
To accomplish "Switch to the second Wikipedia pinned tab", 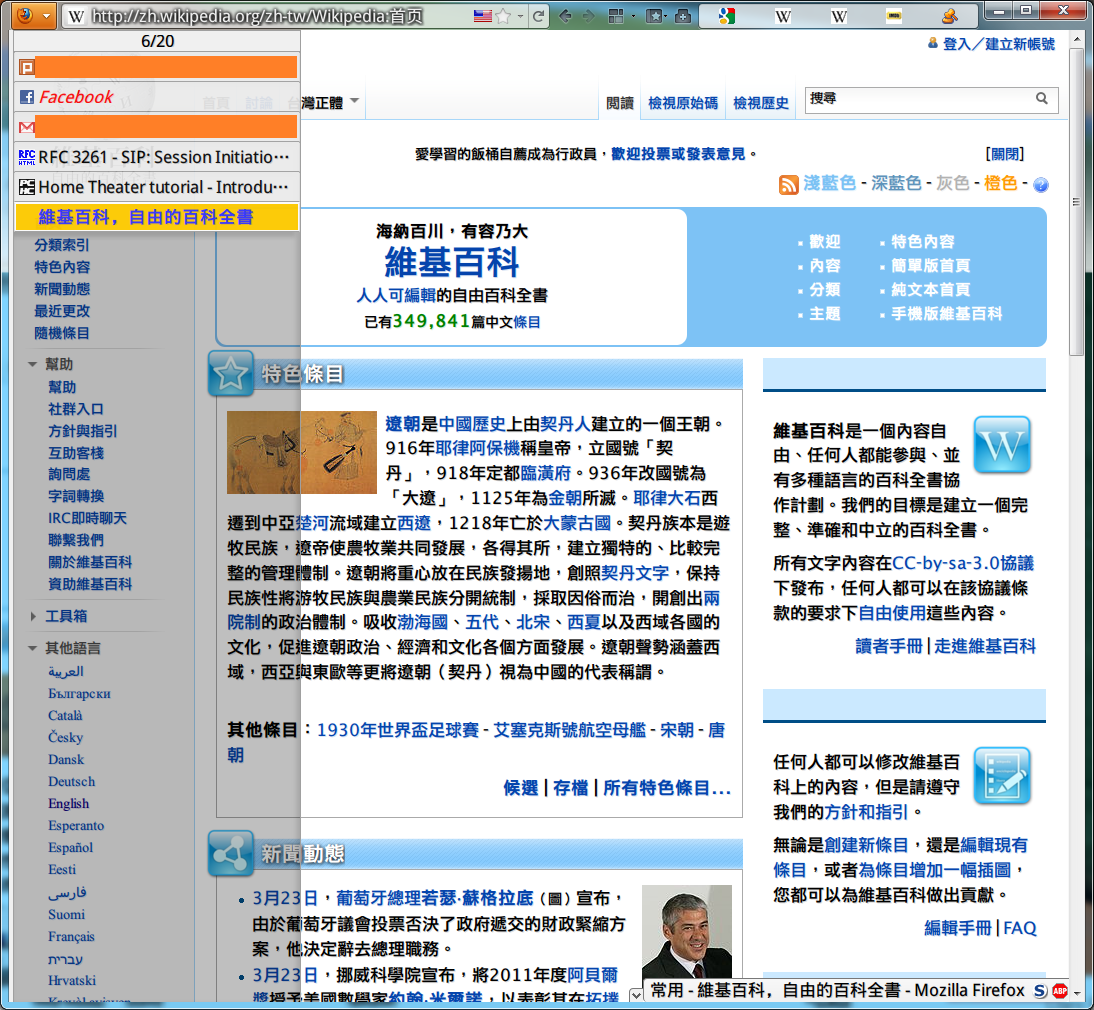I will 839,16.
